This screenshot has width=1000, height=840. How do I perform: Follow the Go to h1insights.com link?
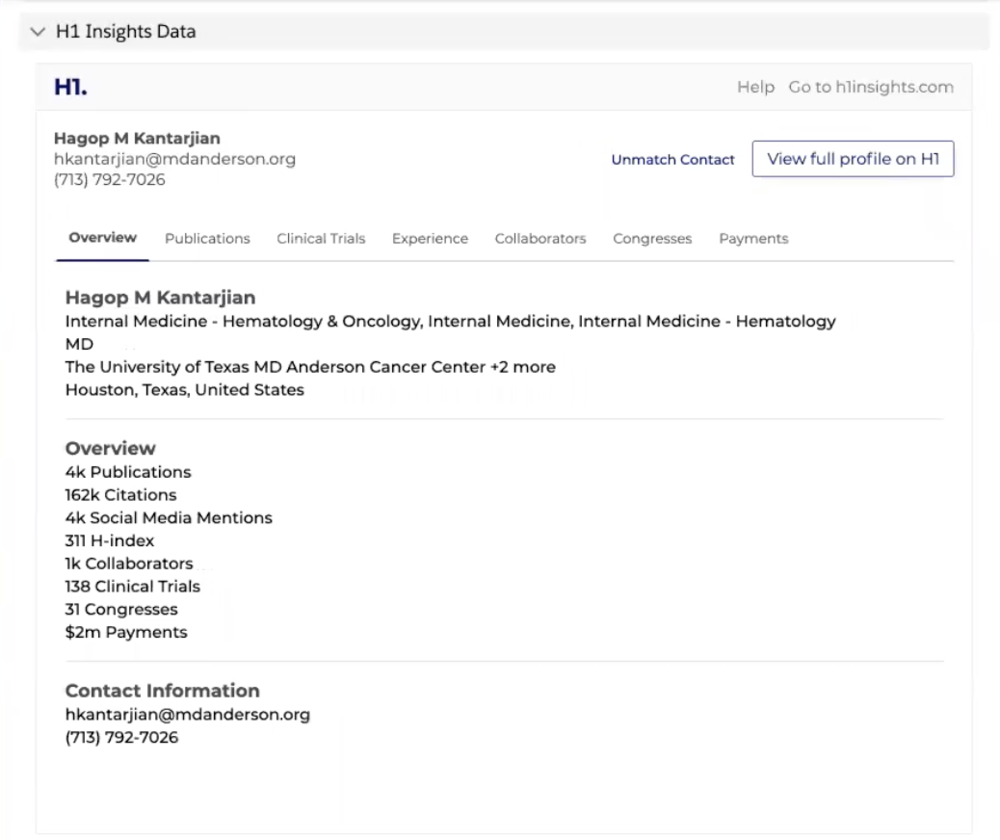click(x=871, y=87)
